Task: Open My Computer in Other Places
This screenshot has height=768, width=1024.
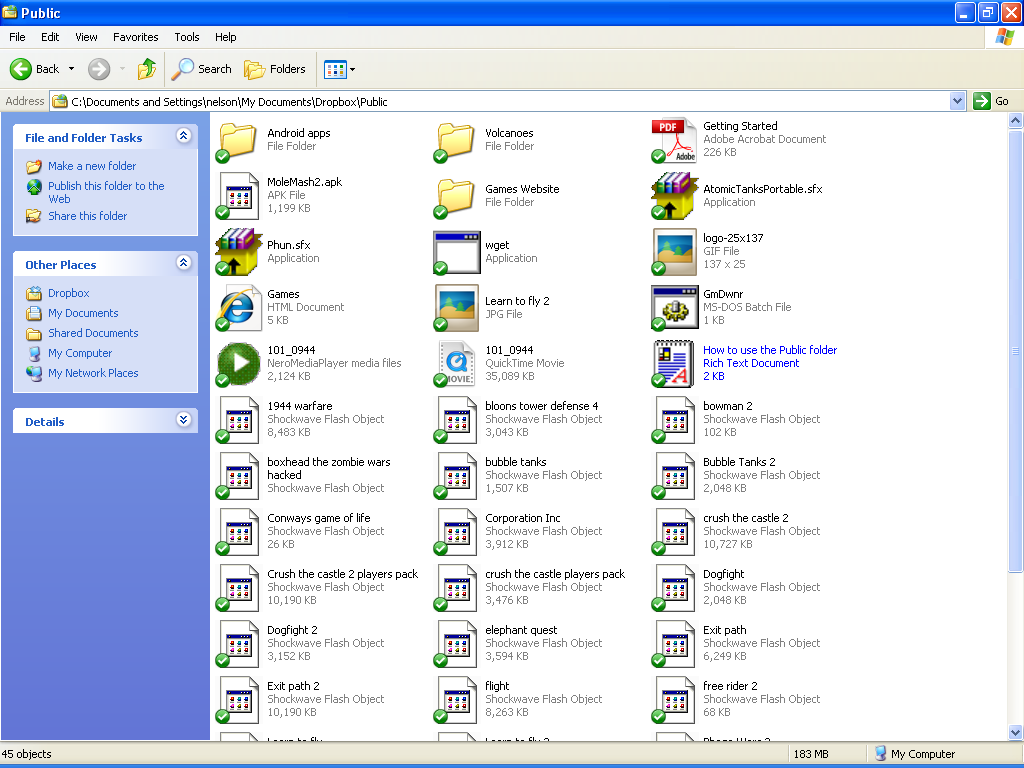Action: tap(80, 353)
